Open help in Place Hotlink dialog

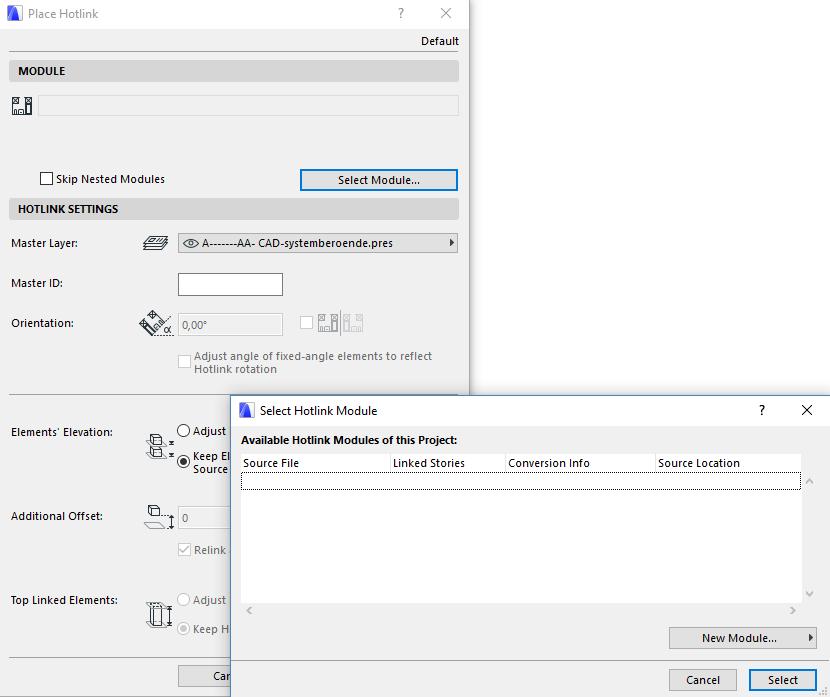point(401,13)
